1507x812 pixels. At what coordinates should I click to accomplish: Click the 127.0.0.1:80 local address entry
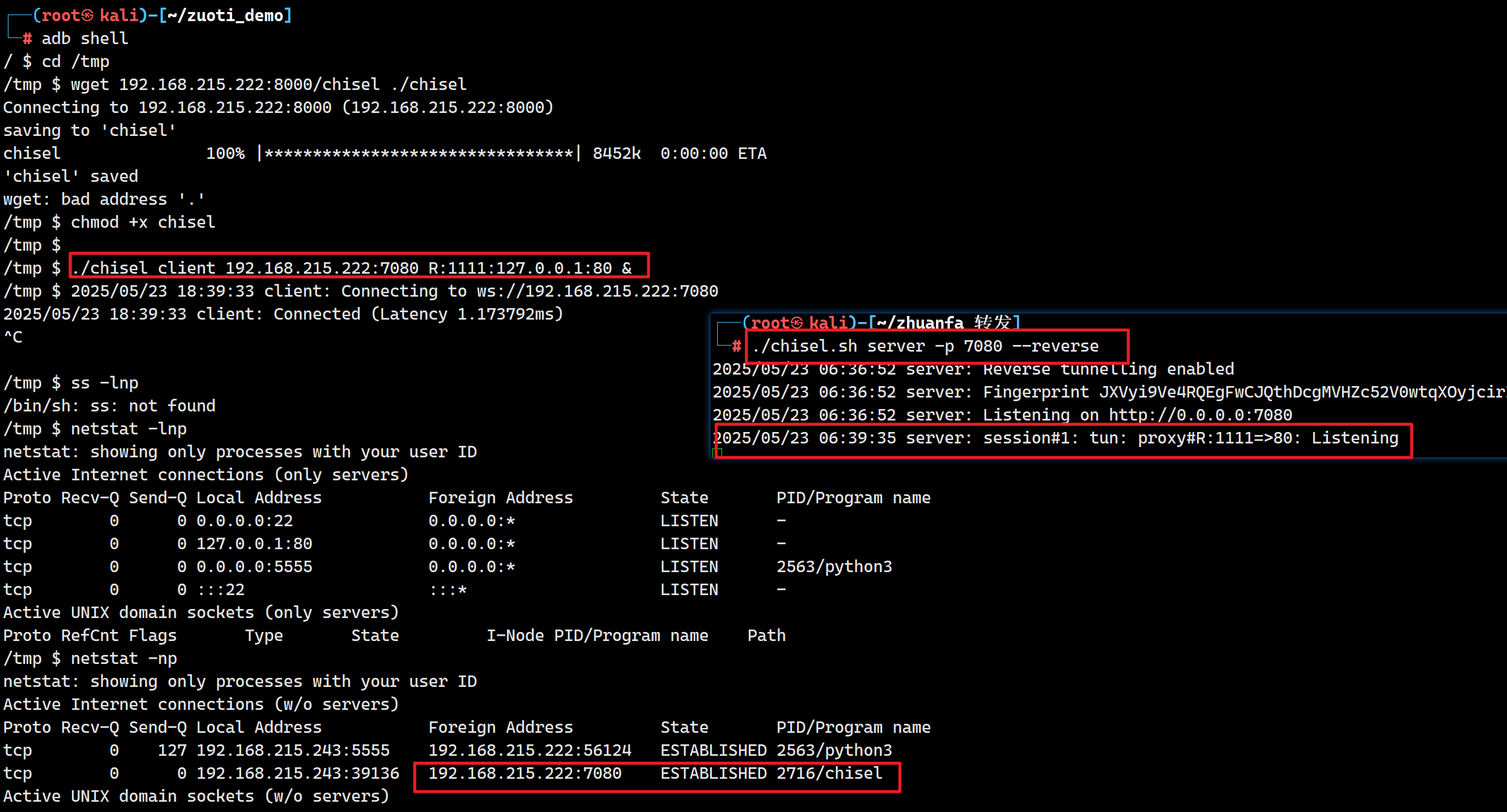click(254, 544)
